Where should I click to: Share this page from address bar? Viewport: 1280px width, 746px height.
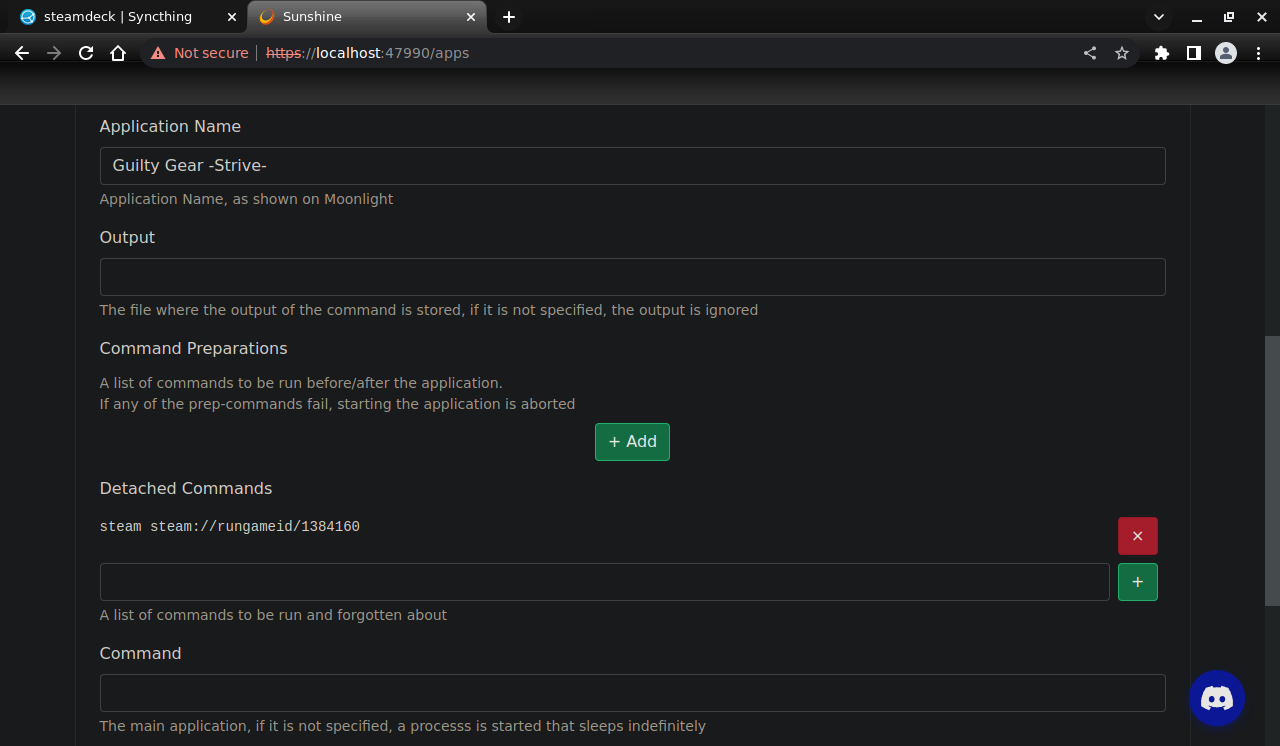pyautogui.click(x=1090, y=53)
